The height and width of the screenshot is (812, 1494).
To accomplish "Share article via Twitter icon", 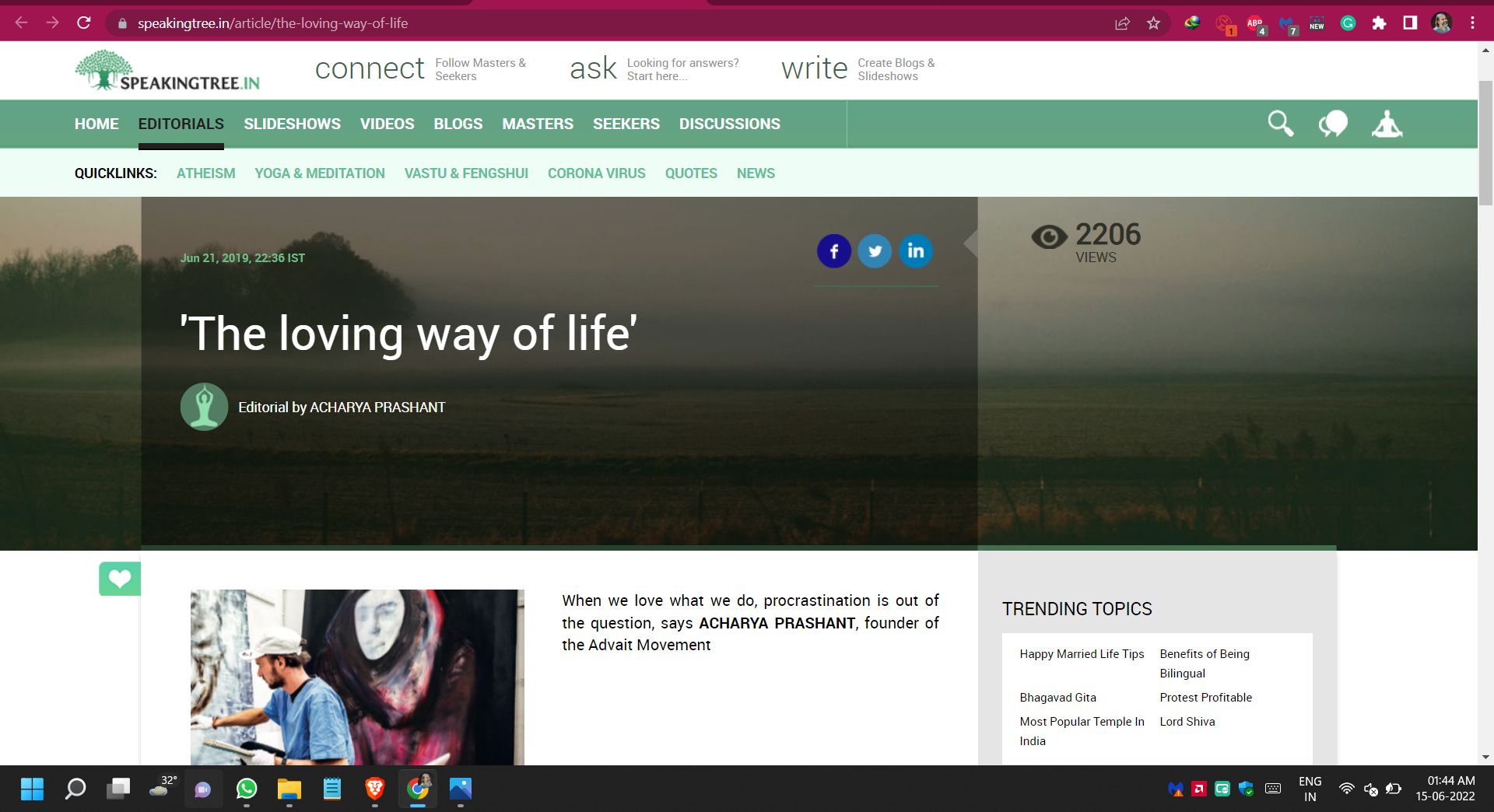I will (875, 251).
